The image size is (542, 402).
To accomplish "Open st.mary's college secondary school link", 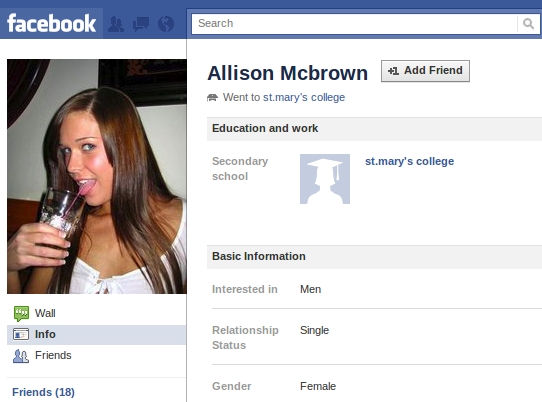I will (x=410, y=161).
